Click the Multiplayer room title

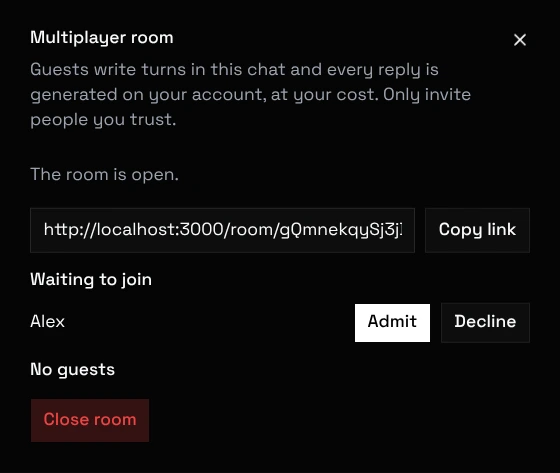(x=102, y=38)
